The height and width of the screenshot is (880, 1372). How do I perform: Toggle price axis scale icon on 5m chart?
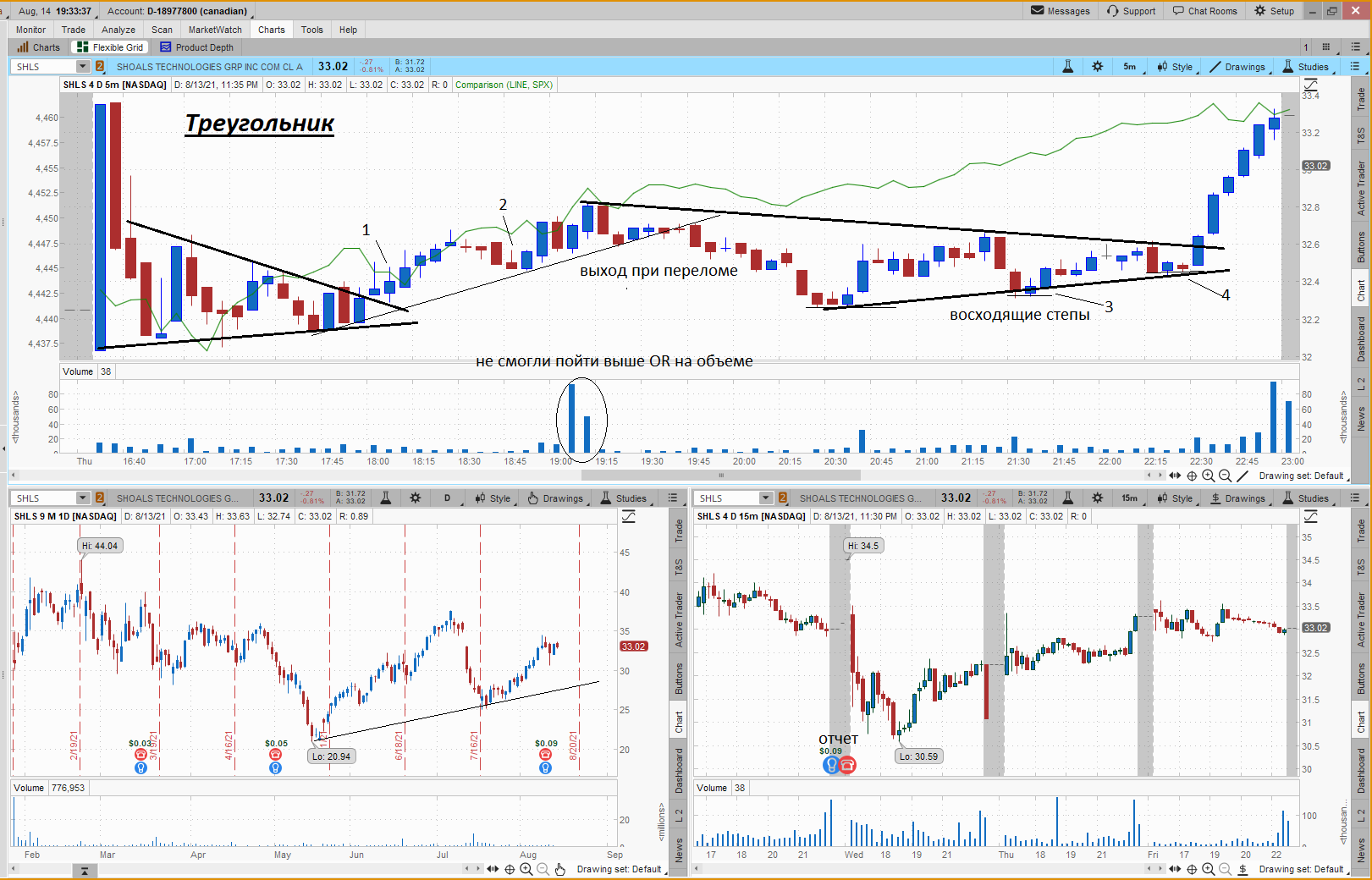1311,85
